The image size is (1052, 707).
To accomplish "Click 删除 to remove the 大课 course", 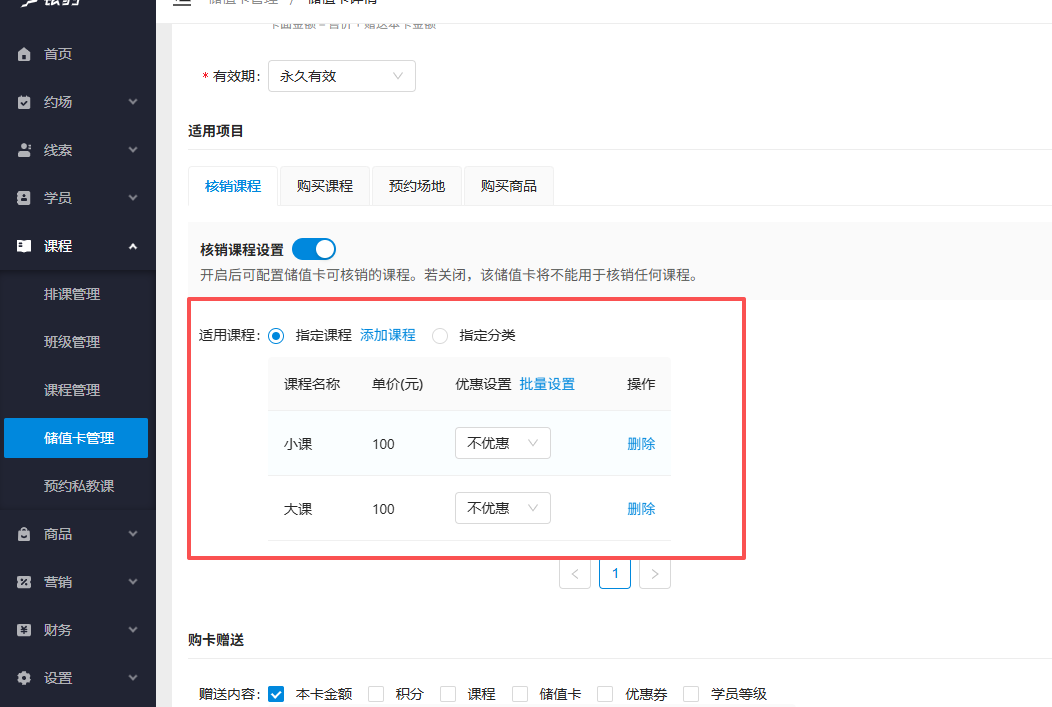I will (x=640, y=508).
